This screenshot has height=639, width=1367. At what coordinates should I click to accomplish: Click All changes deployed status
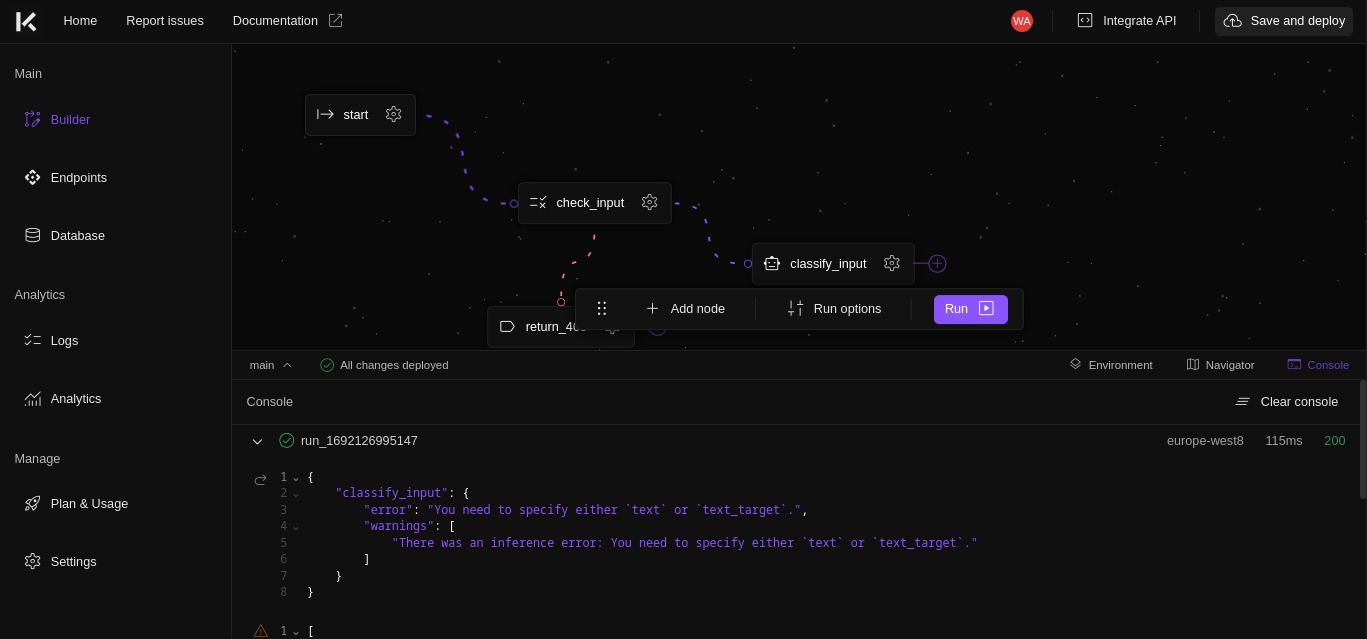pos(384,366)
